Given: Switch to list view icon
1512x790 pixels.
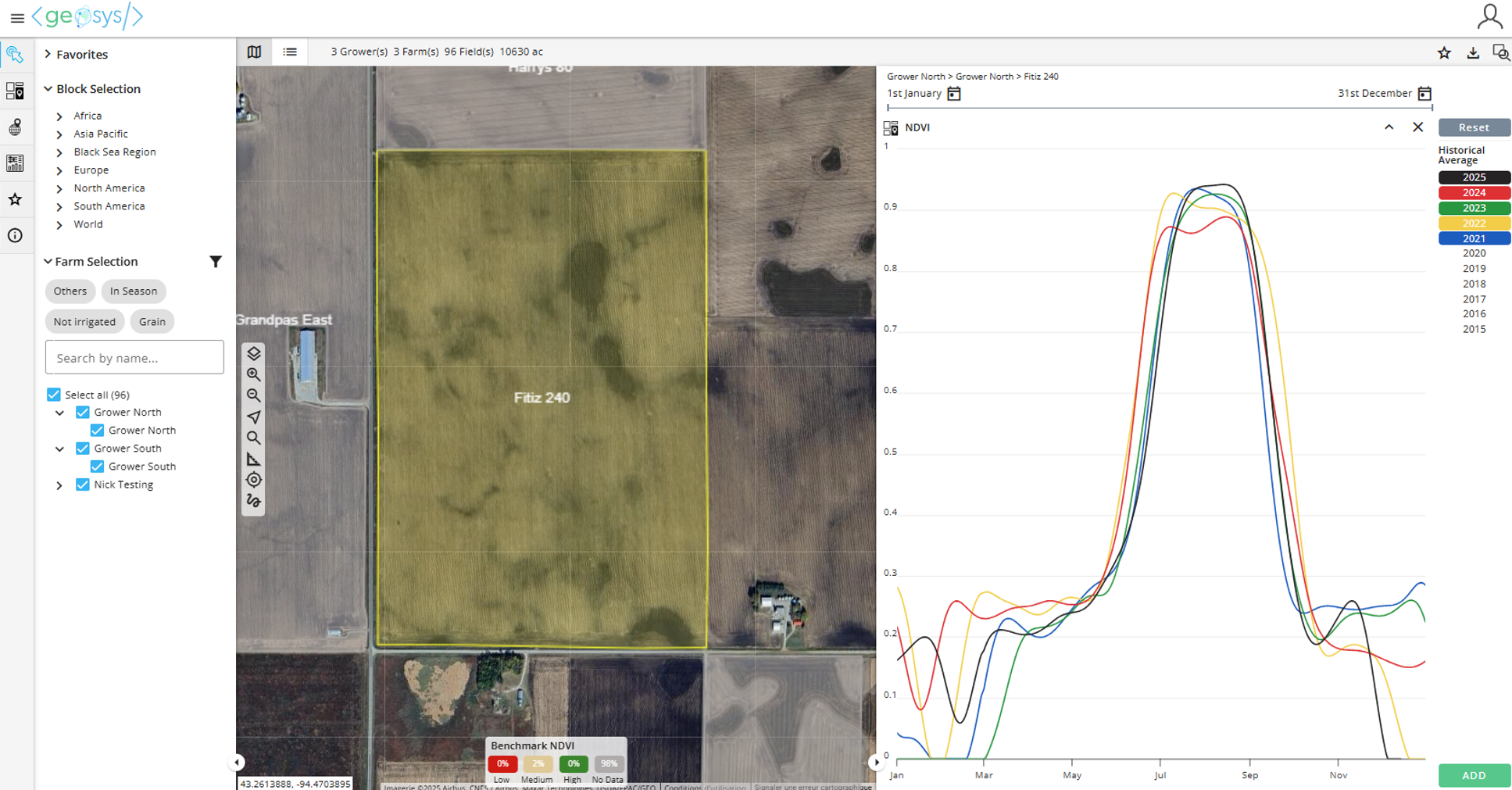Looking at the screenshot, I should 290,52.
